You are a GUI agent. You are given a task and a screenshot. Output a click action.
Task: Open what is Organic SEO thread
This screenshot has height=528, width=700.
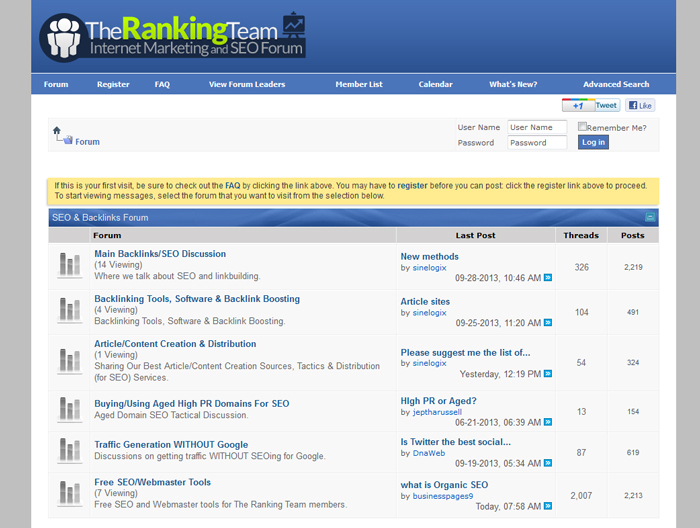click(444, 485)
